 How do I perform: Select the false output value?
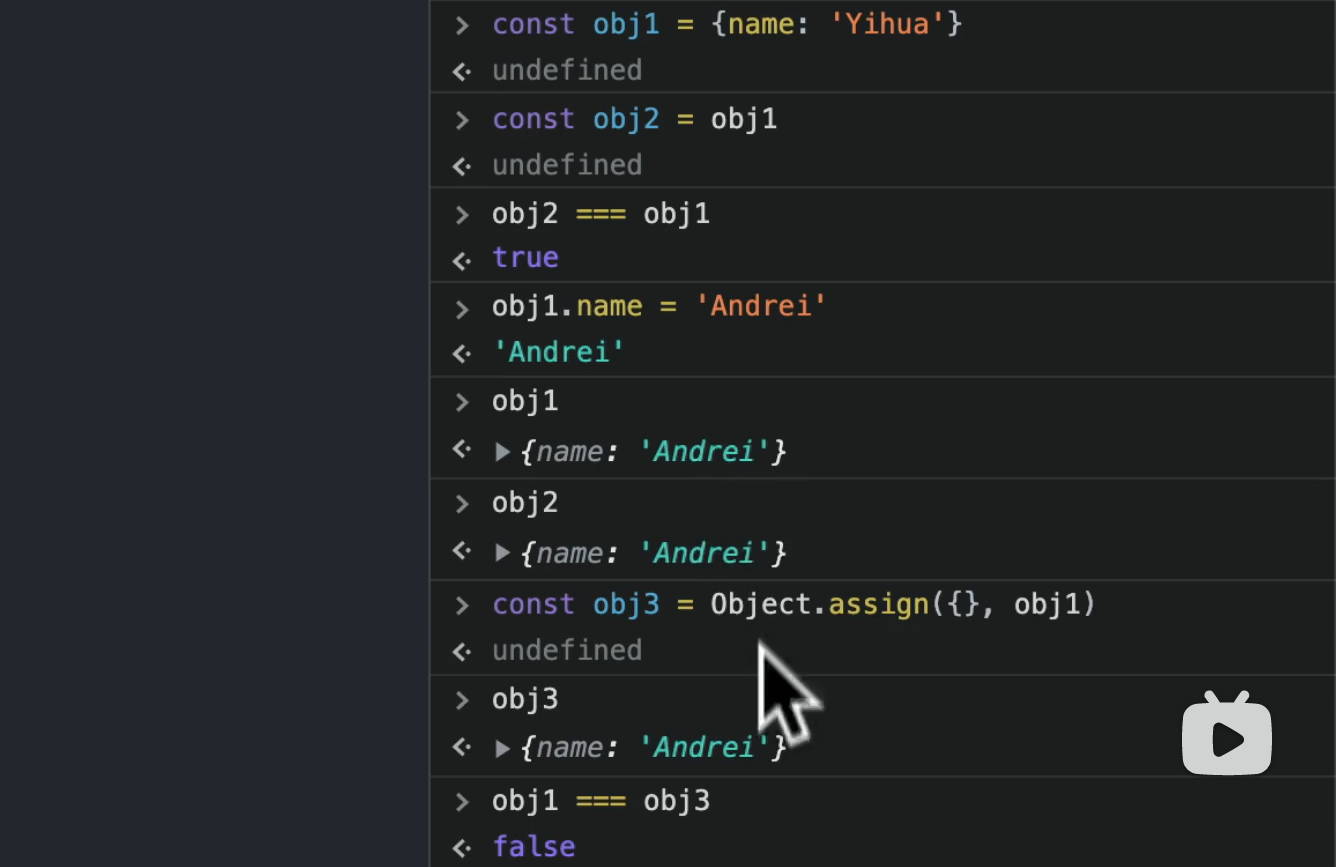point(534,847)
